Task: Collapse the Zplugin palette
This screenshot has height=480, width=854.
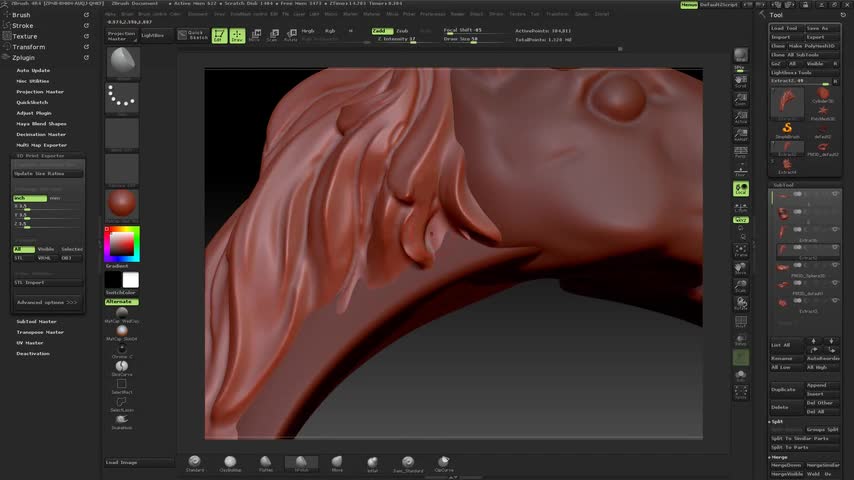Action: tap(25, 58)
